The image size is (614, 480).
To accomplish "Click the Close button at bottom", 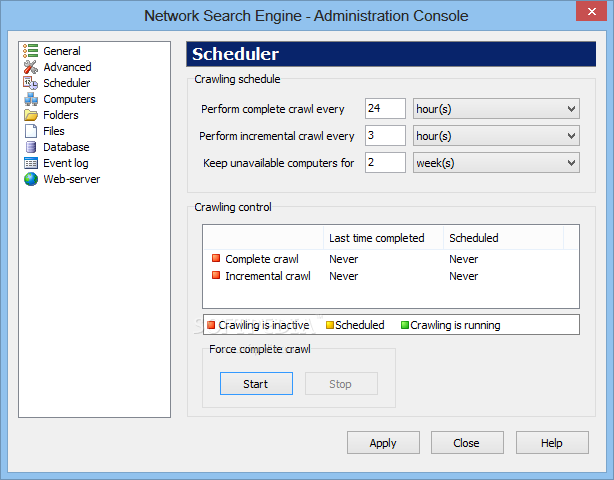I will point(467,443).
